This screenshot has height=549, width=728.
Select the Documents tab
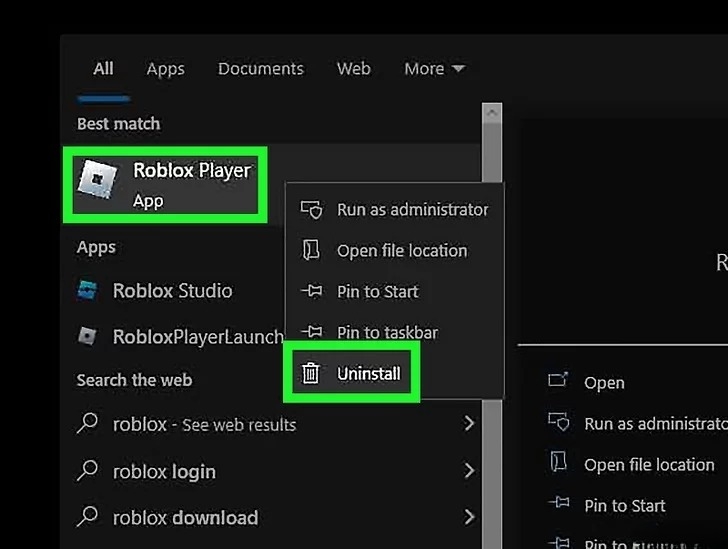coord(261,69)
